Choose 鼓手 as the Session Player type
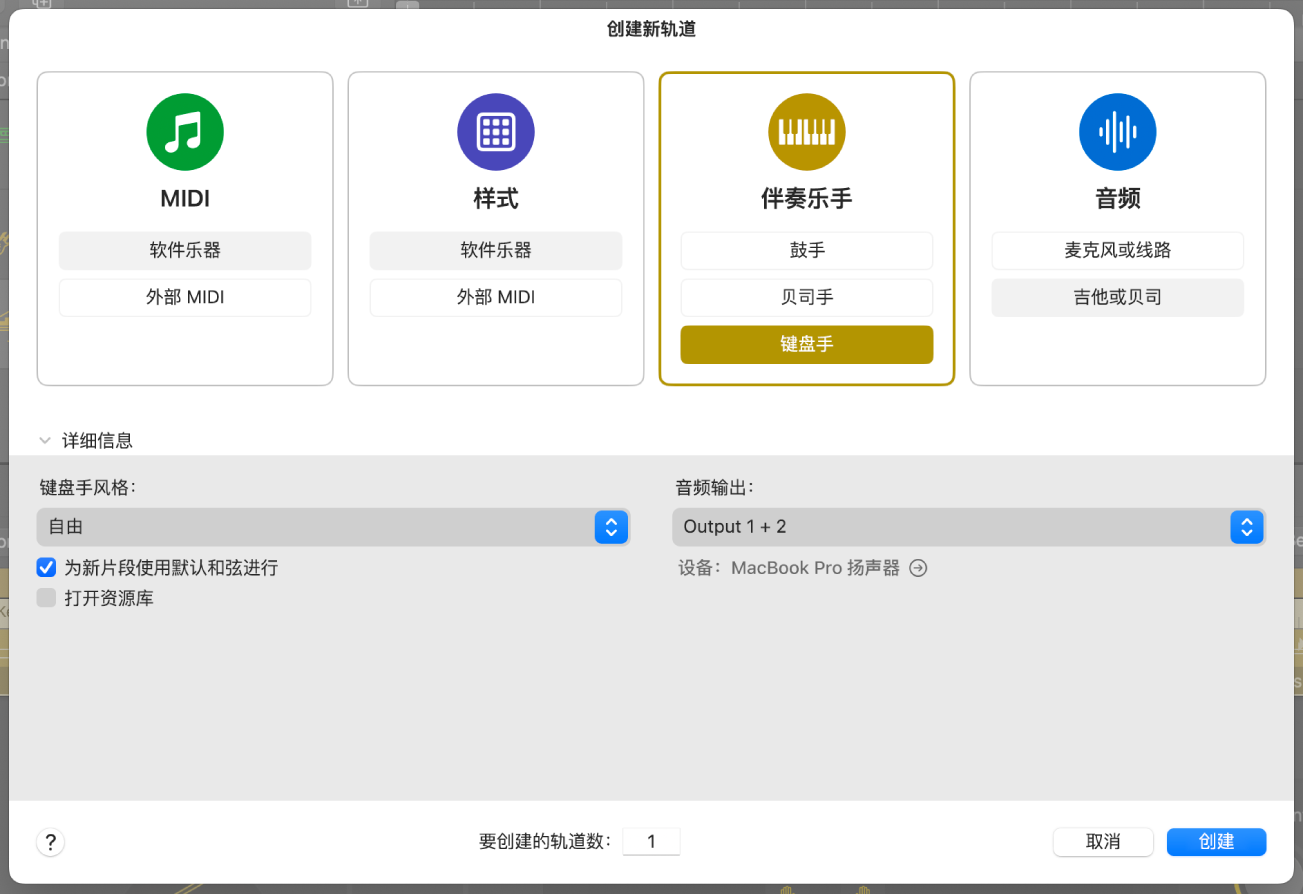This screenshot has width=1303, height=896. click(x=806, y=250)
